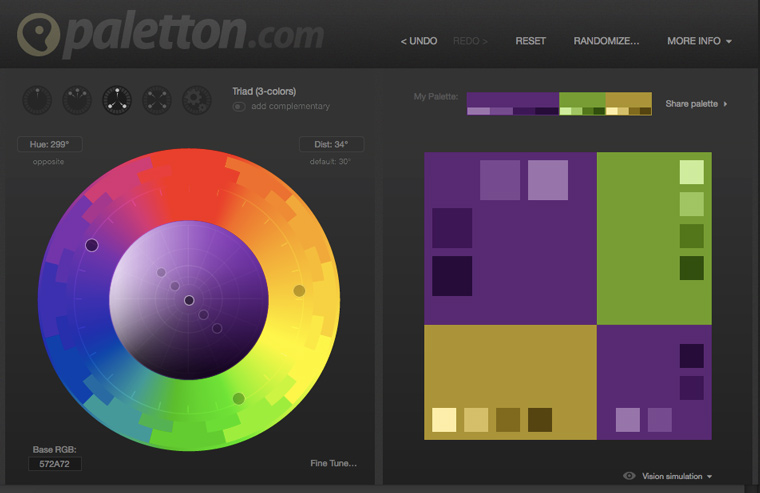Click the lightest green swatch in green block
This screenshot has width=760, height=493.
click(x=692, y=172)
